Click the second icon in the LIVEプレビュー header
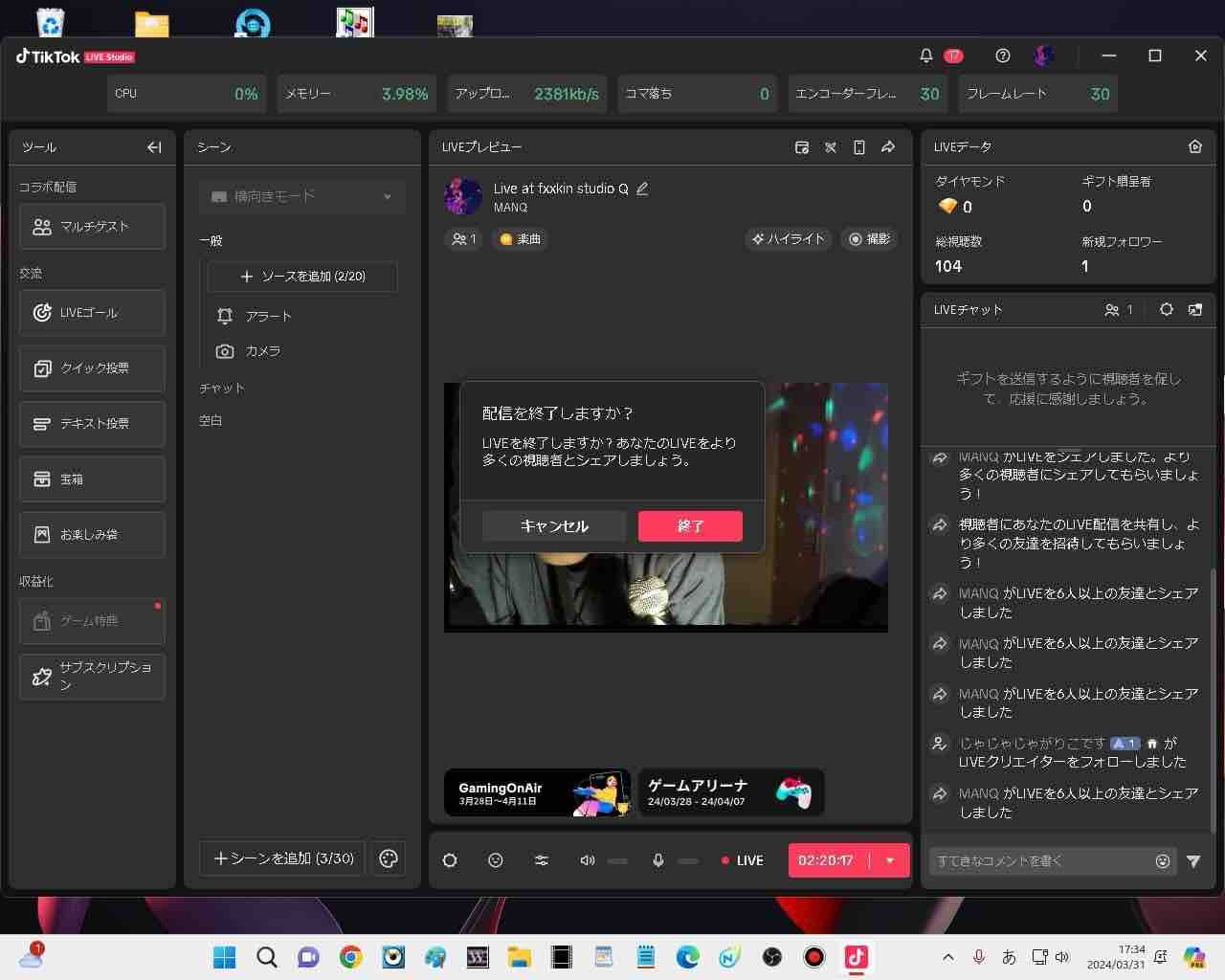 click(x=831, y=147)
